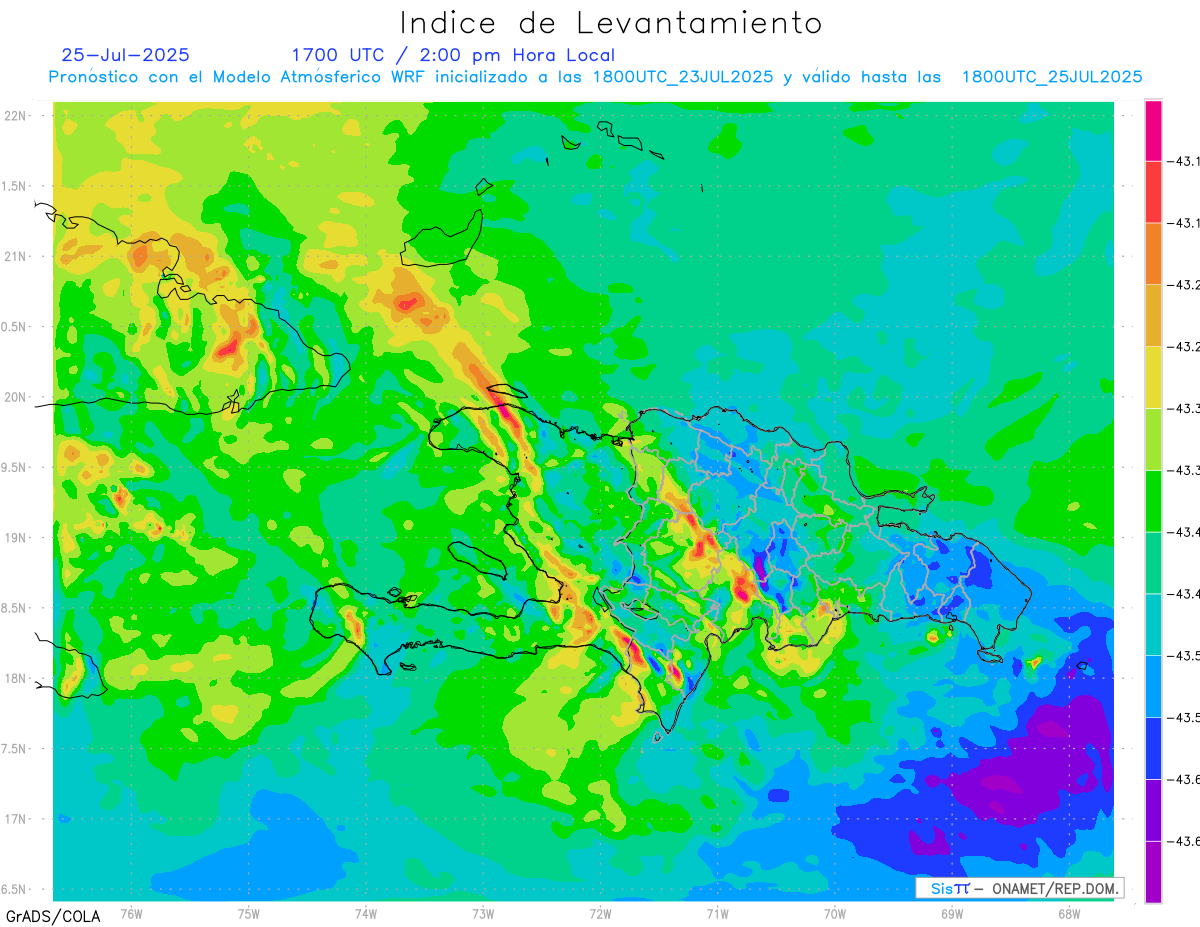This screenshot has height=927, width=1200.
Task: Click the '69W' longitude axis label
Action: [x=952, y=913]
